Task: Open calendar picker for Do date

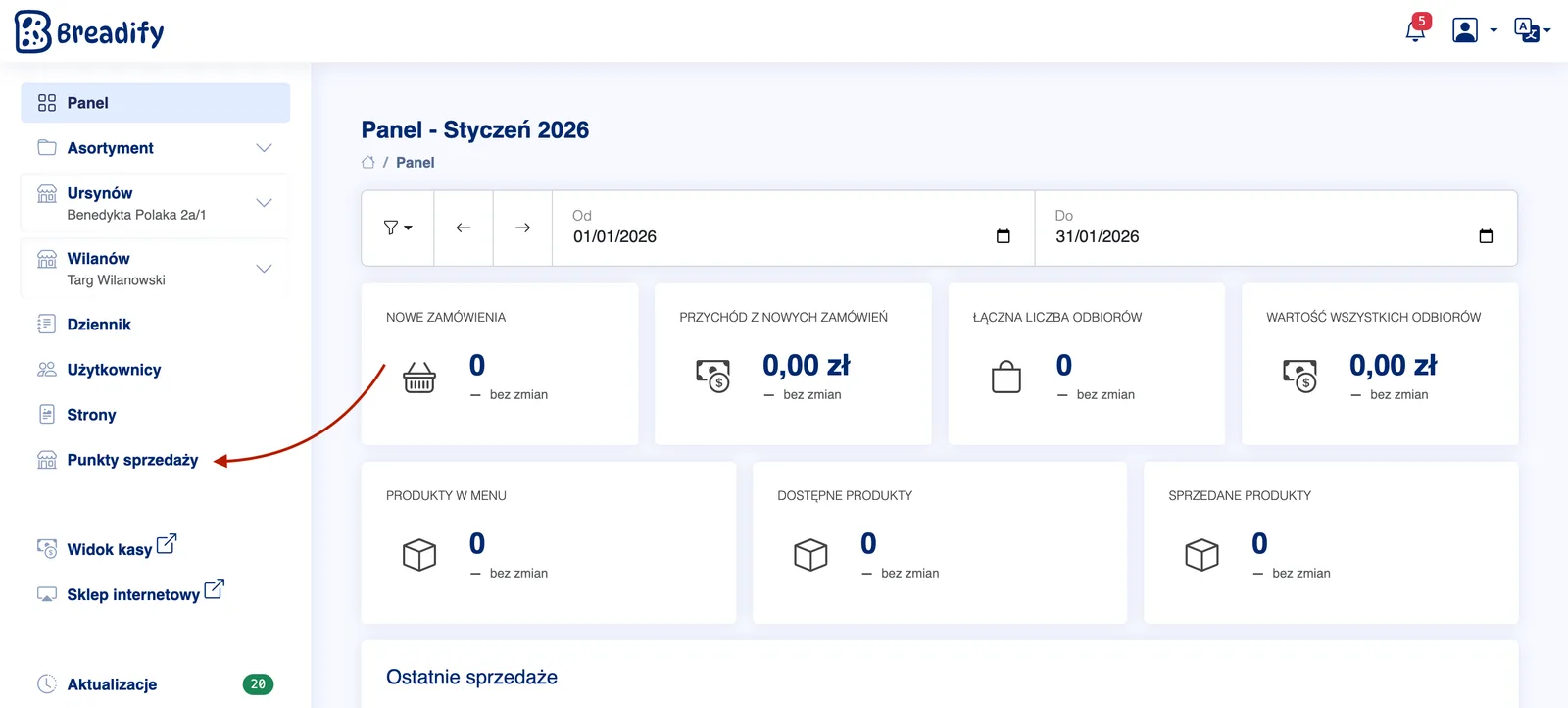Action: pyautogui.click(x=1486, y=236)
